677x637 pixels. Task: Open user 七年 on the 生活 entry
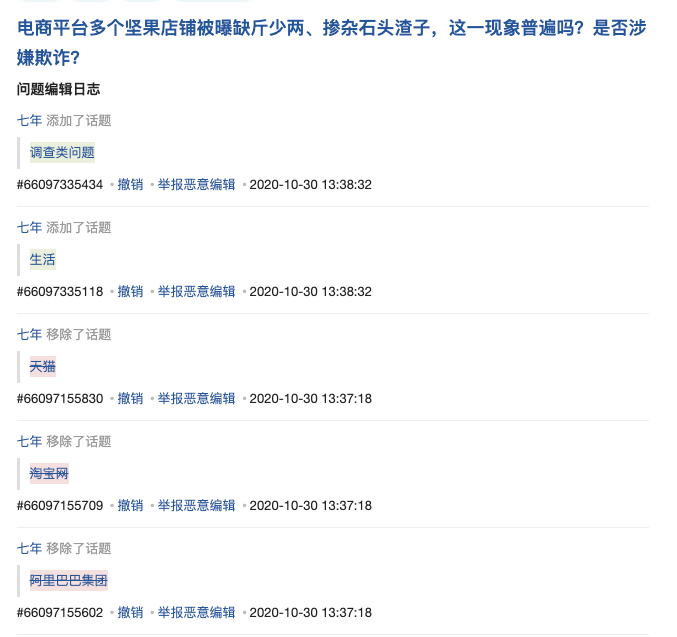29,227
